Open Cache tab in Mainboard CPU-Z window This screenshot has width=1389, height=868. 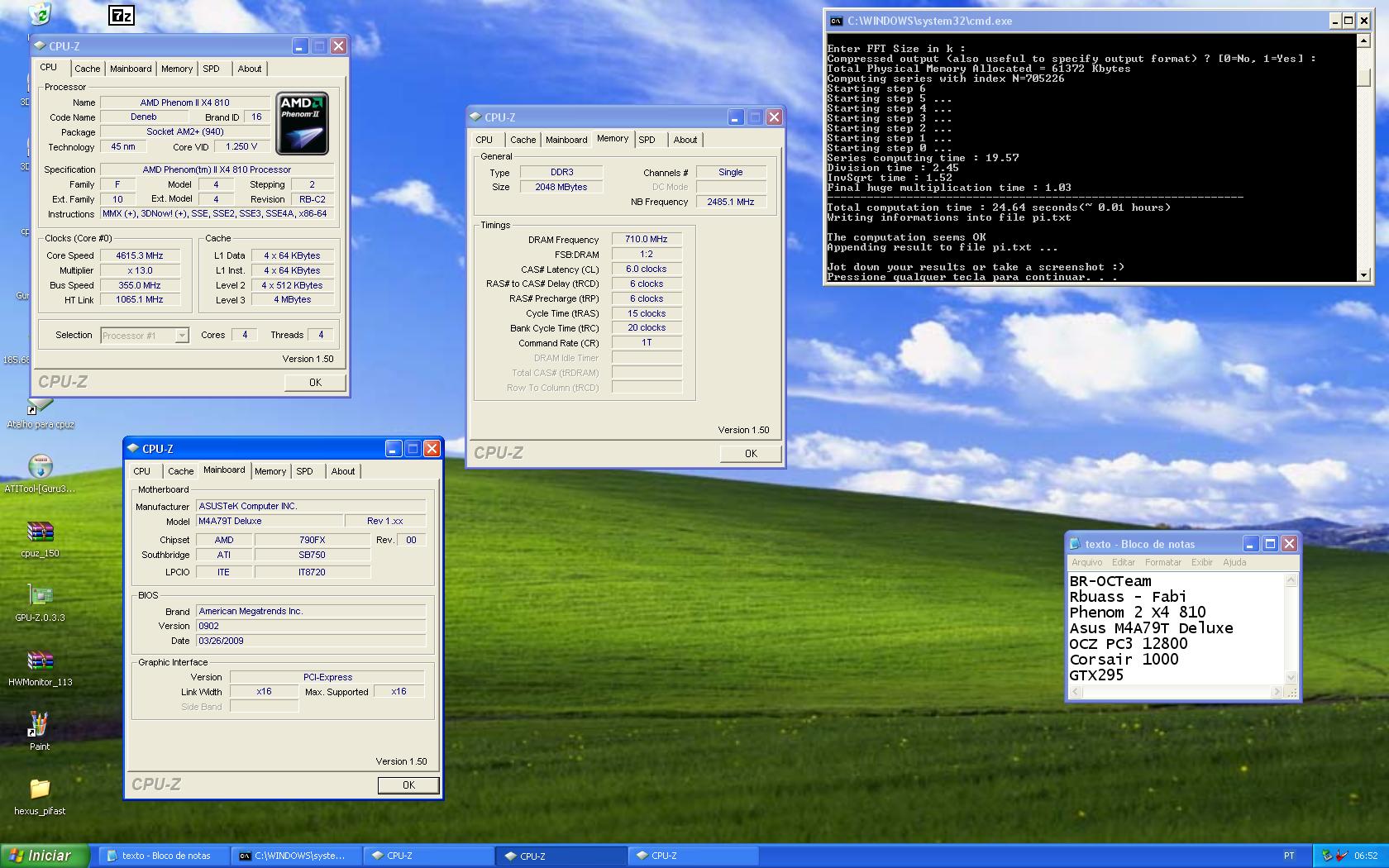[181, 471]
